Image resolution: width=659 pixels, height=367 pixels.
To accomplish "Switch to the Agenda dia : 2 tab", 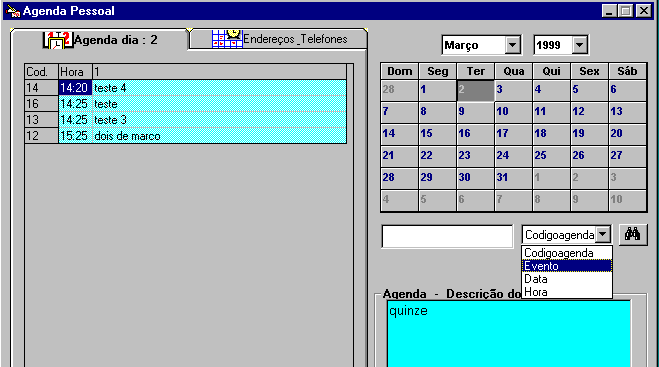I will coord(99,40).
